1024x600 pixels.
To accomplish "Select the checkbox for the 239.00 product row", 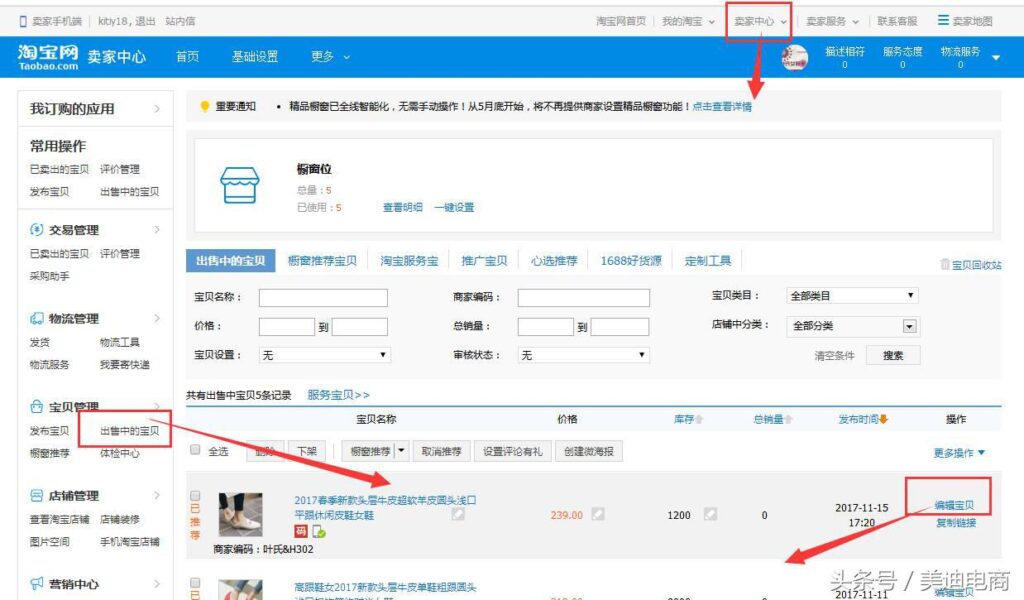I will tap(195, 496).
